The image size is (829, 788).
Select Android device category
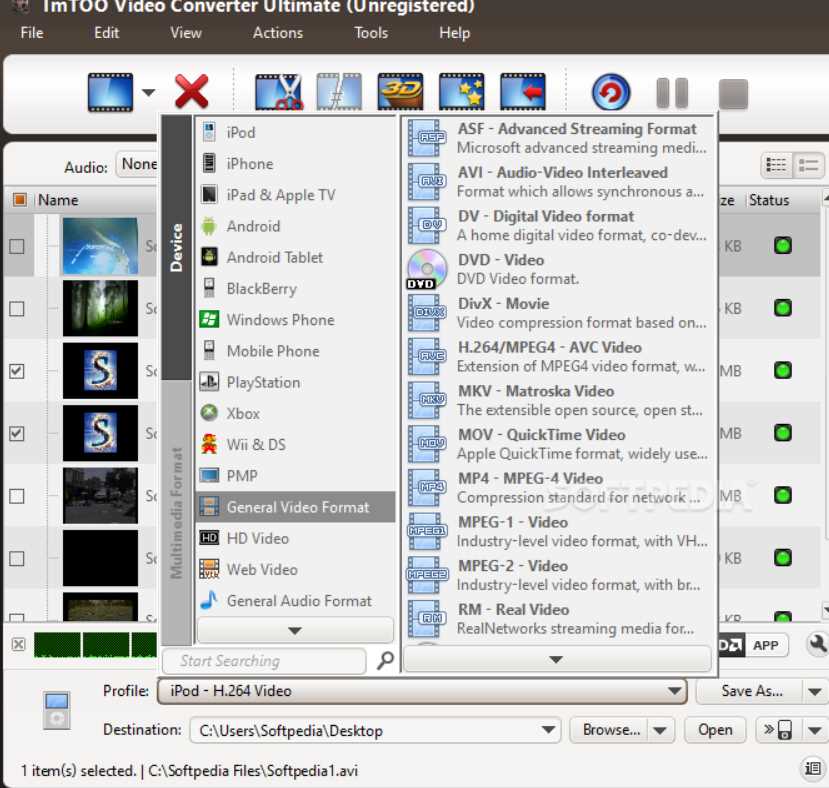[x=295, y=226]
